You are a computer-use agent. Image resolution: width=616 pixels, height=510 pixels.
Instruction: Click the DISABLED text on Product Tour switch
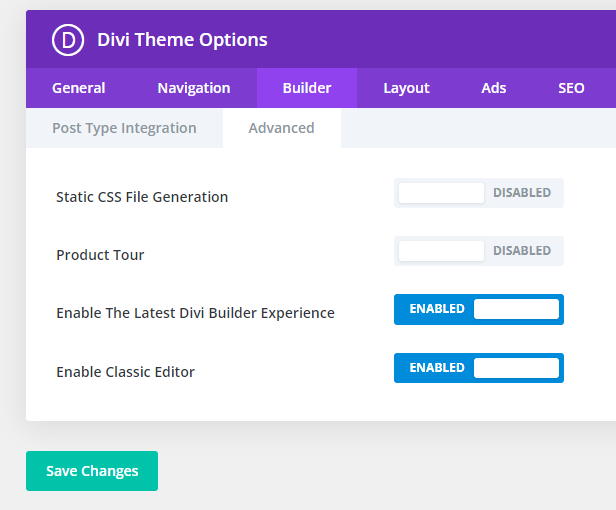tap(522, 251)
